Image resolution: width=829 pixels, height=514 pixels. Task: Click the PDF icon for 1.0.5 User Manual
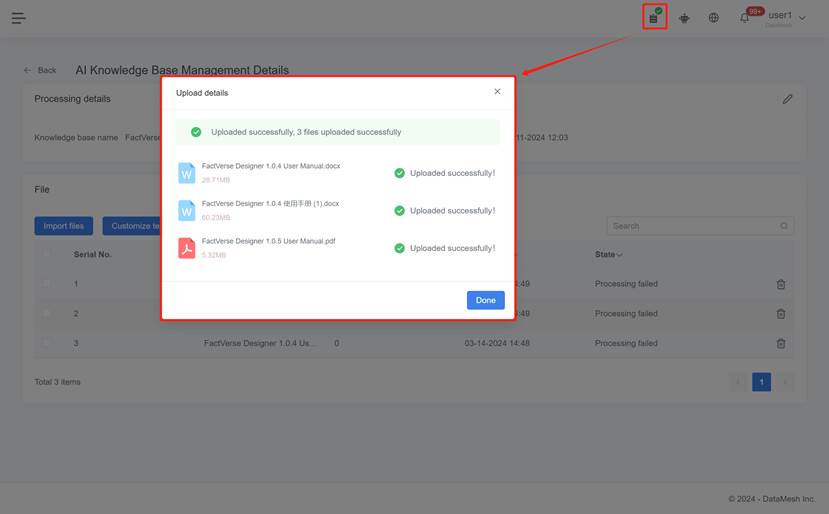(187, 248)
